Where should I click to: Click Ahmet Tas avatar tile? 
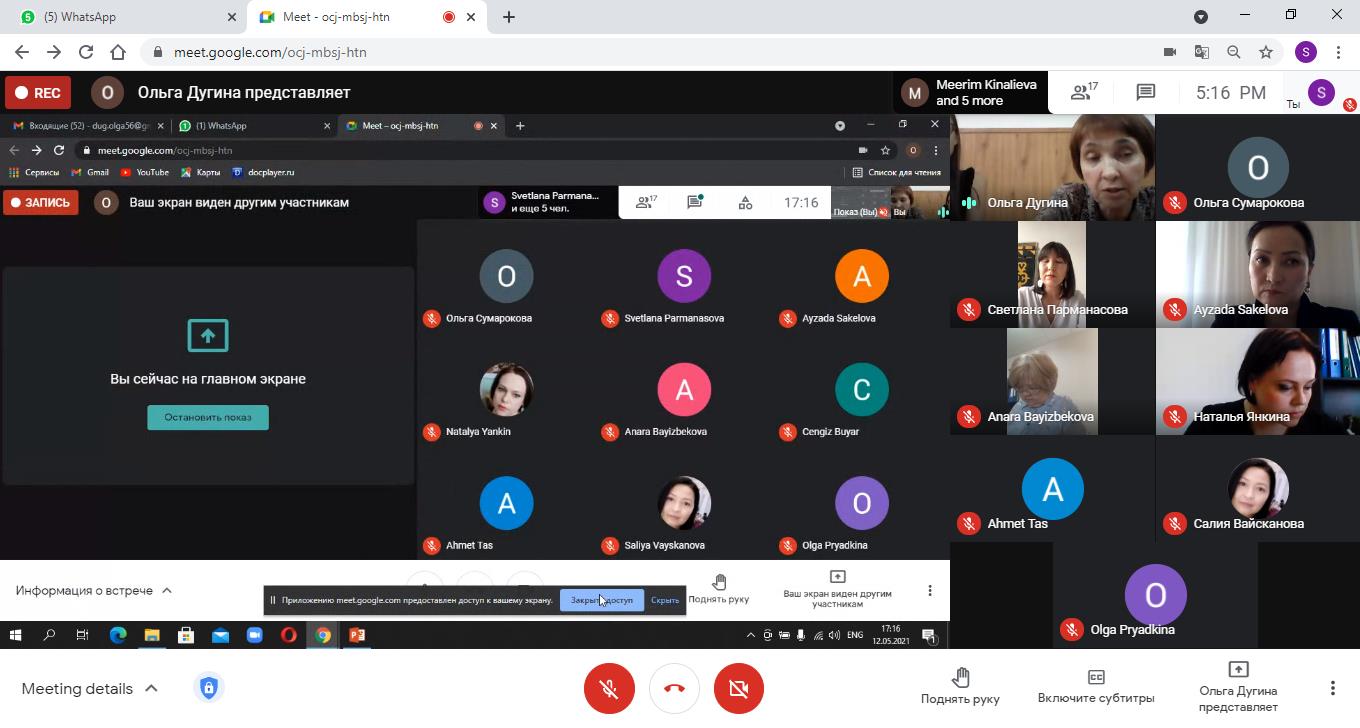pos(1052,488)
